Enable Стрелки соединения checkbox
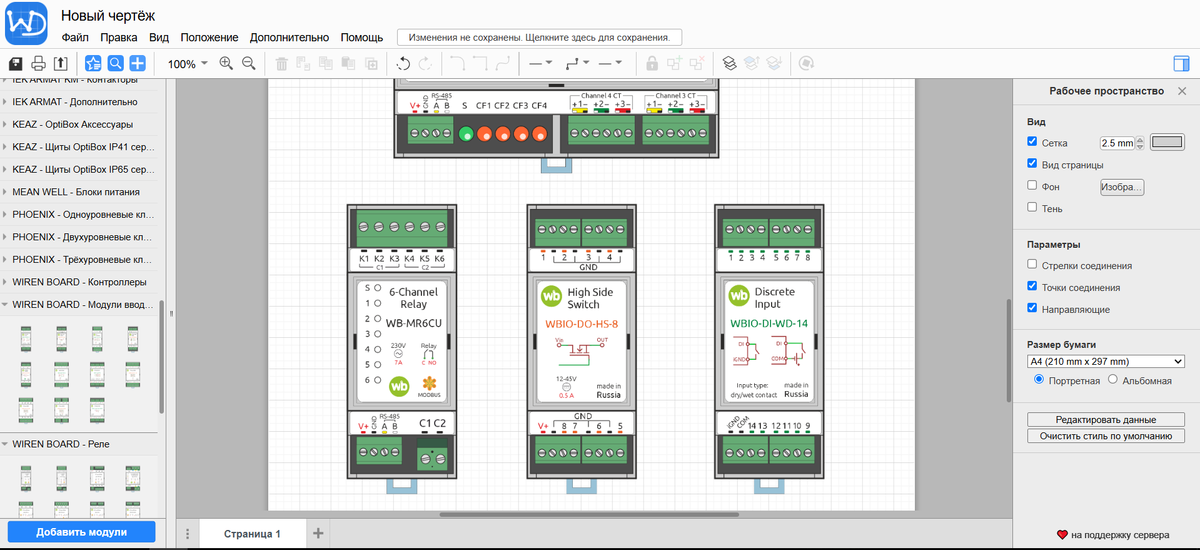 [1033, 265]
